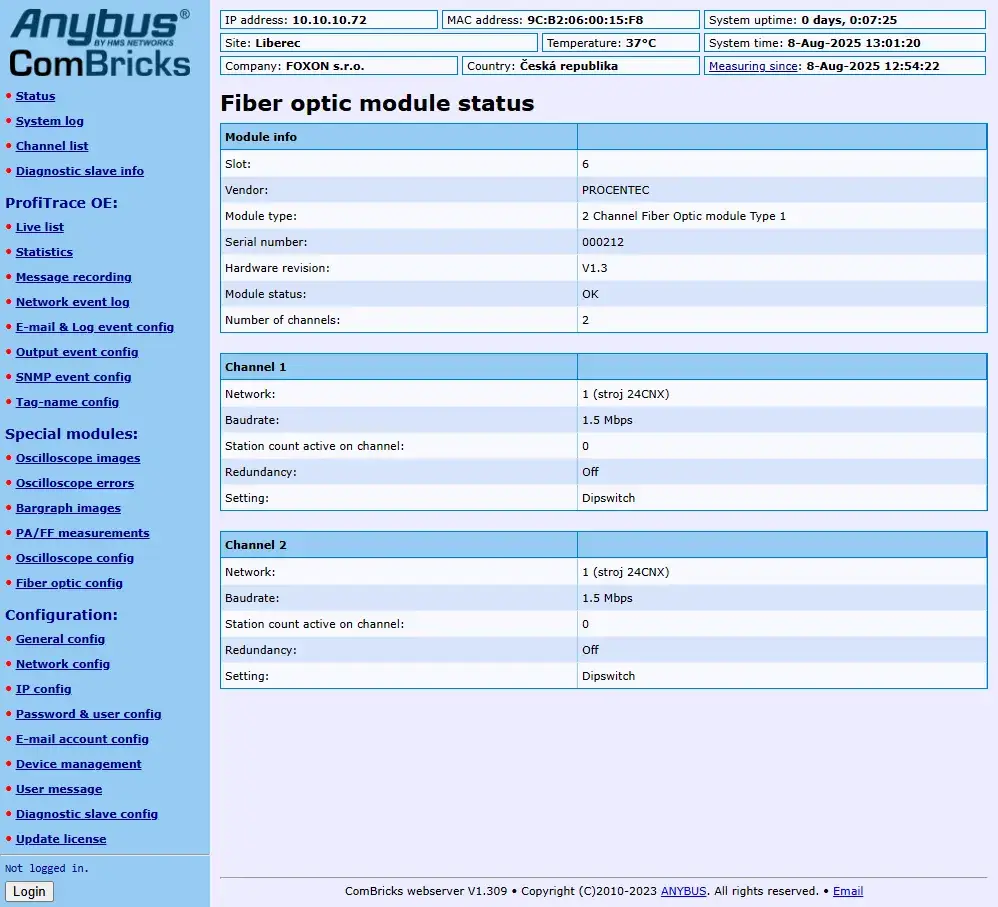Viewport: 998px width, 907px height.
Task: View Oscilloscope images
Action: point(78,458)
